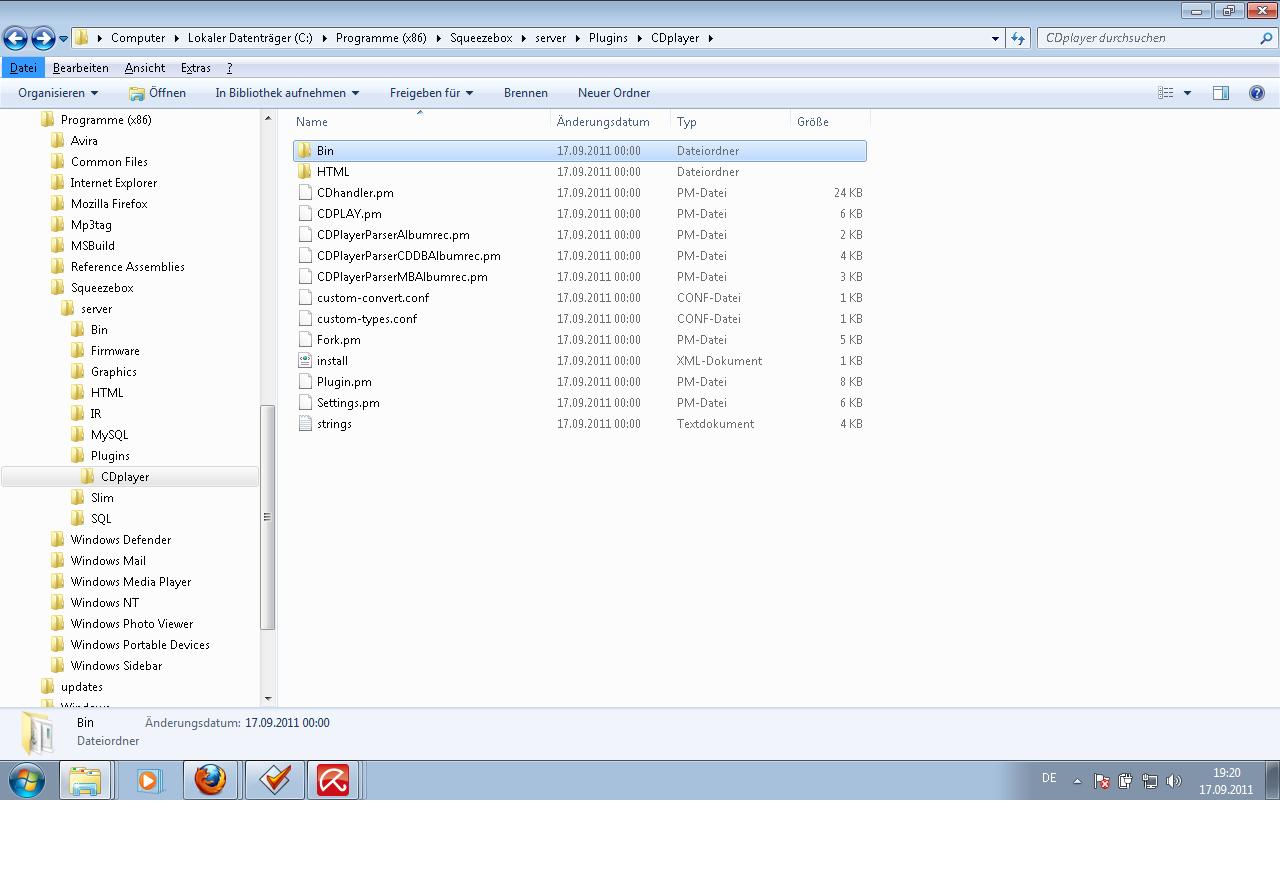The width and height of the screenshot is (1280, 896).
Task: Open the Organisieren dropdown menu
Action: click(x=58, y=93)
